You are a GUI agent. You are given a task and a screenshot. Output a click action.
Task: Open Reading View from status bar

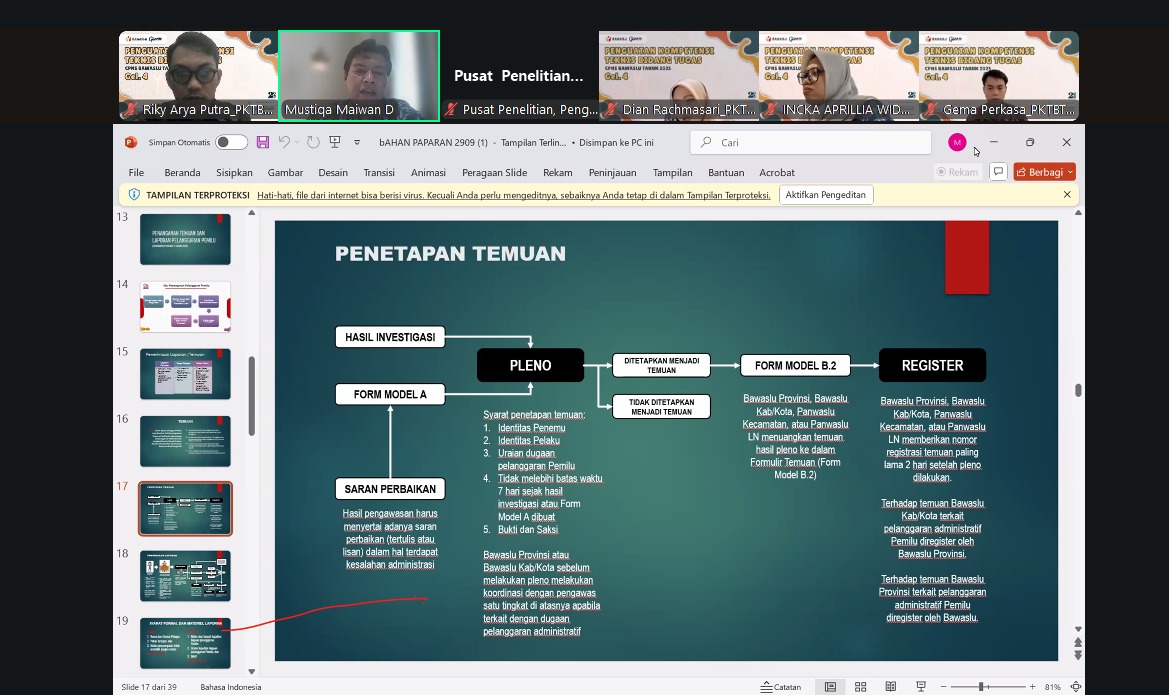[890, 687]
